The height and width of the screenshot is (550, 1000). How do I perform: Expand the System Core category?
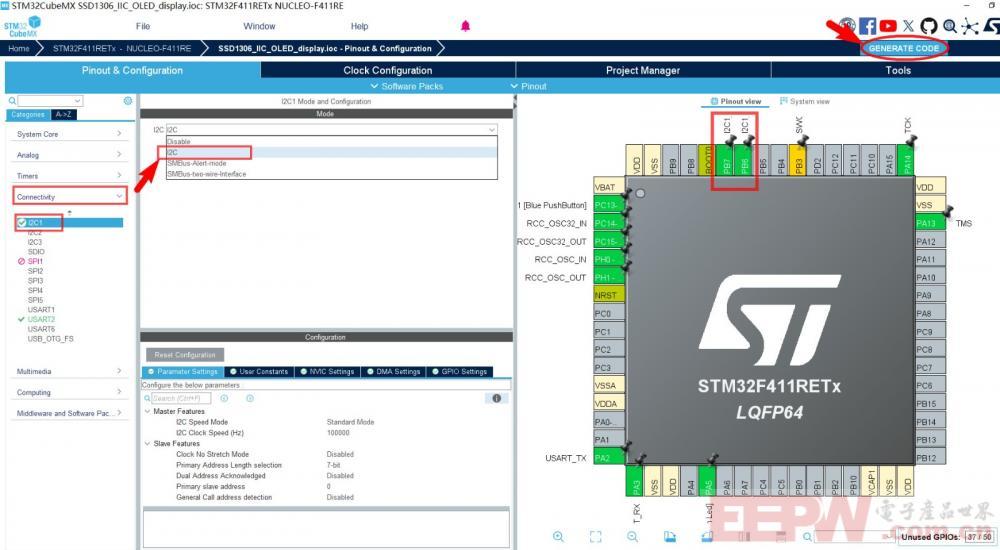click(68, 134)
